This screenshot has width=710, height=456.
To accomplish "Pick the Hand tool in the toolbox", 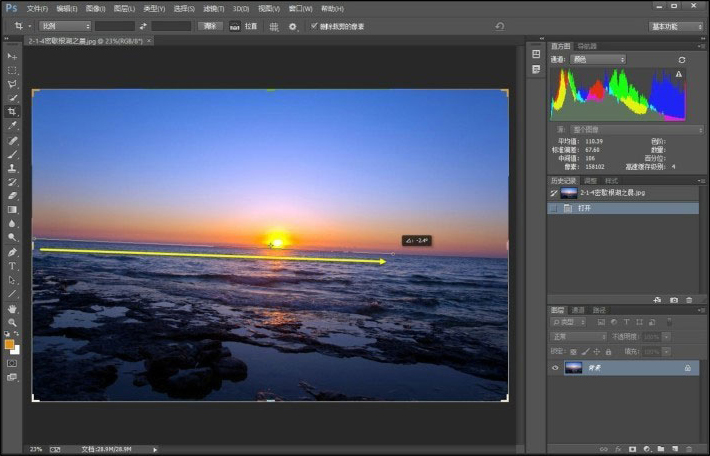I will 12,308.
